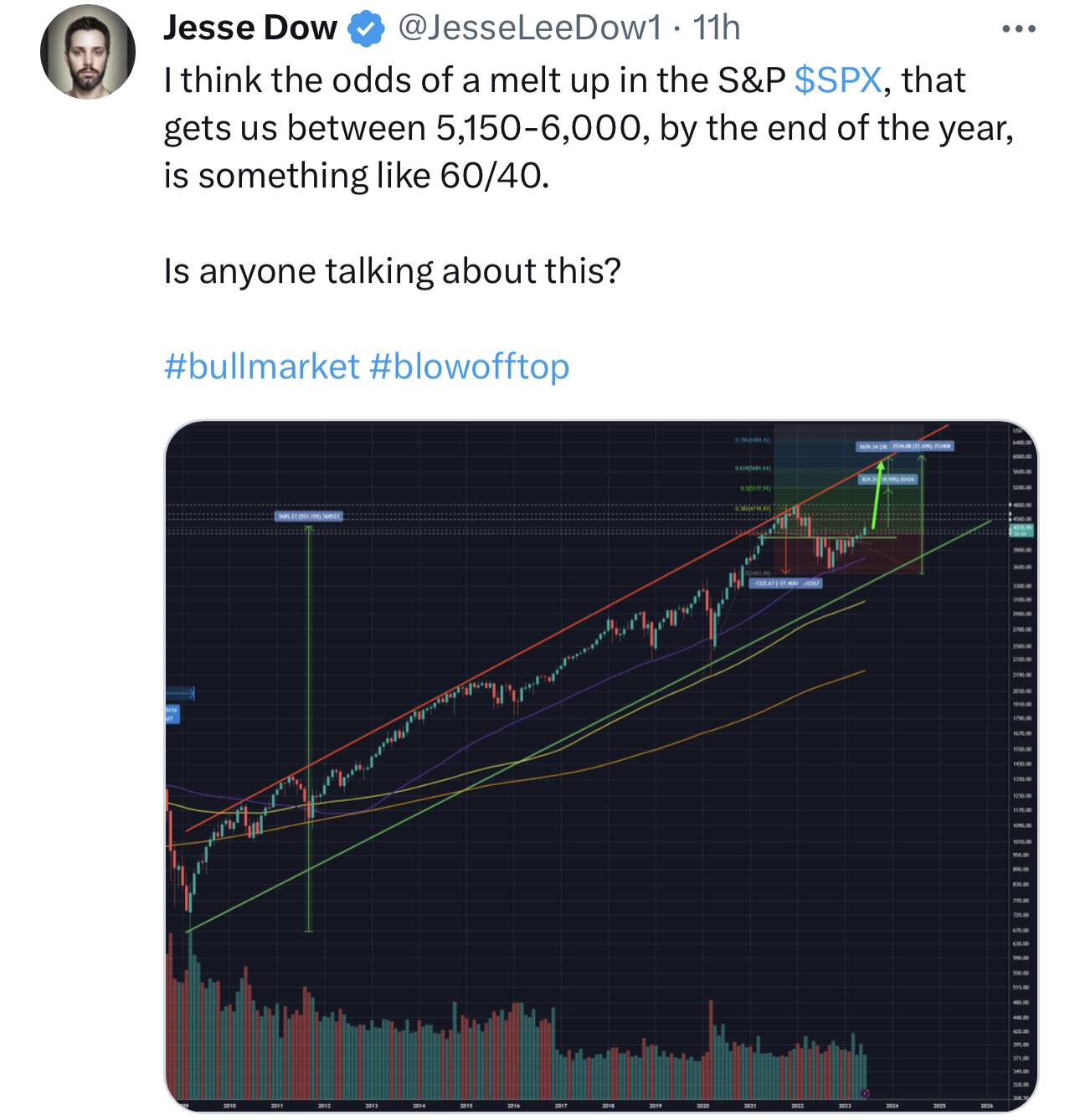Open the Jesse Dow display name
This screenshot has height=1120, width=1080.
(250, 29)
